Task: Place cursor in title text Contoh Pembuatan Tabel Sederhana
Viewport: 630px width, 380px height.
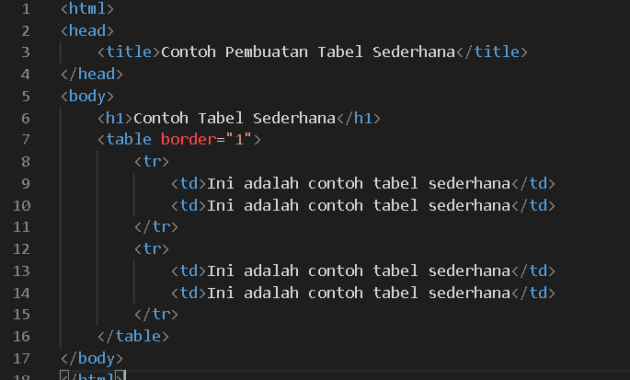Action: pos(308,52)
